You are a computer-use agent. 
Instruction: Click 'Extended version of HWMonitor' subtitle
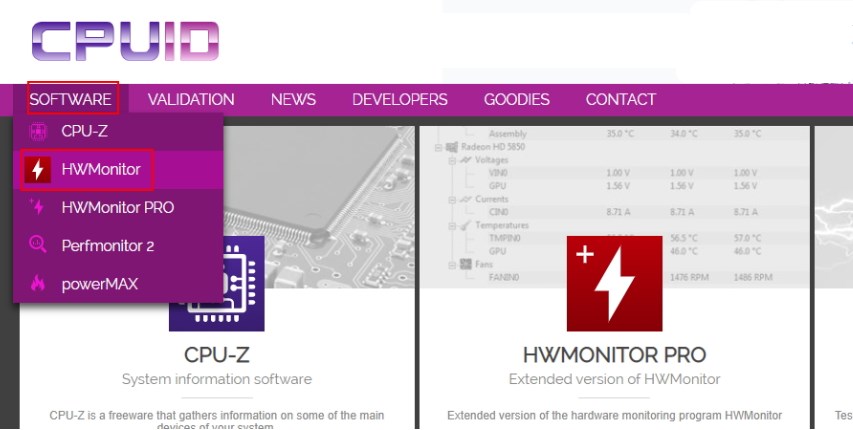tap(614, 379)
